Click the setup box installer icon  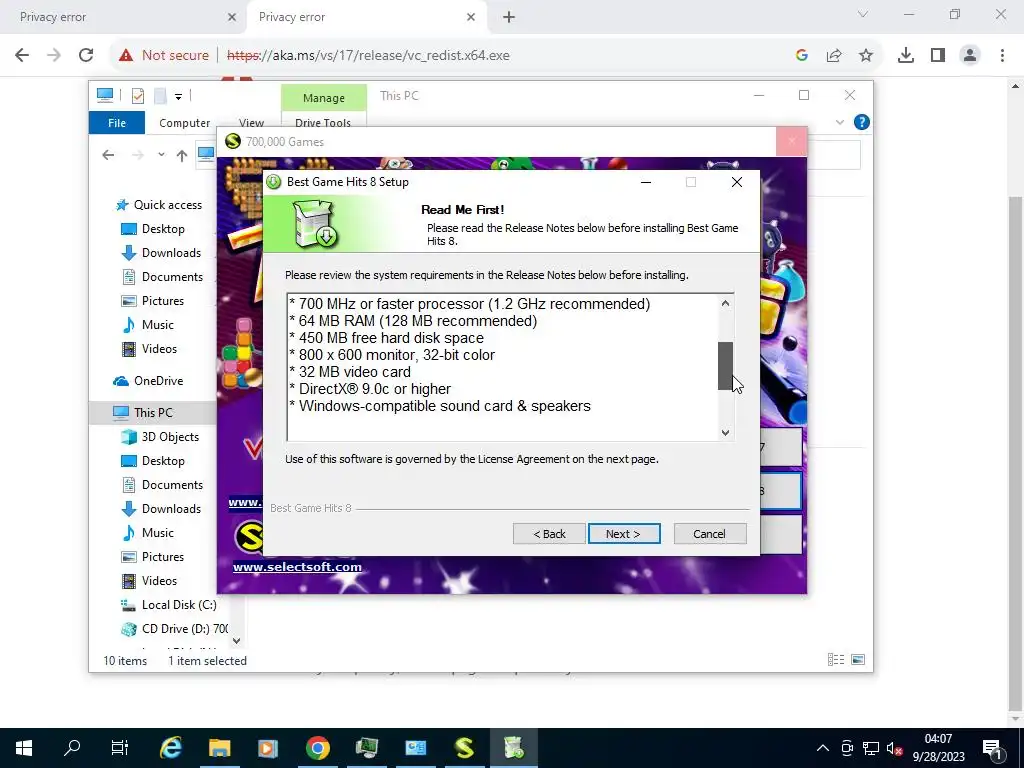[314, 224]
